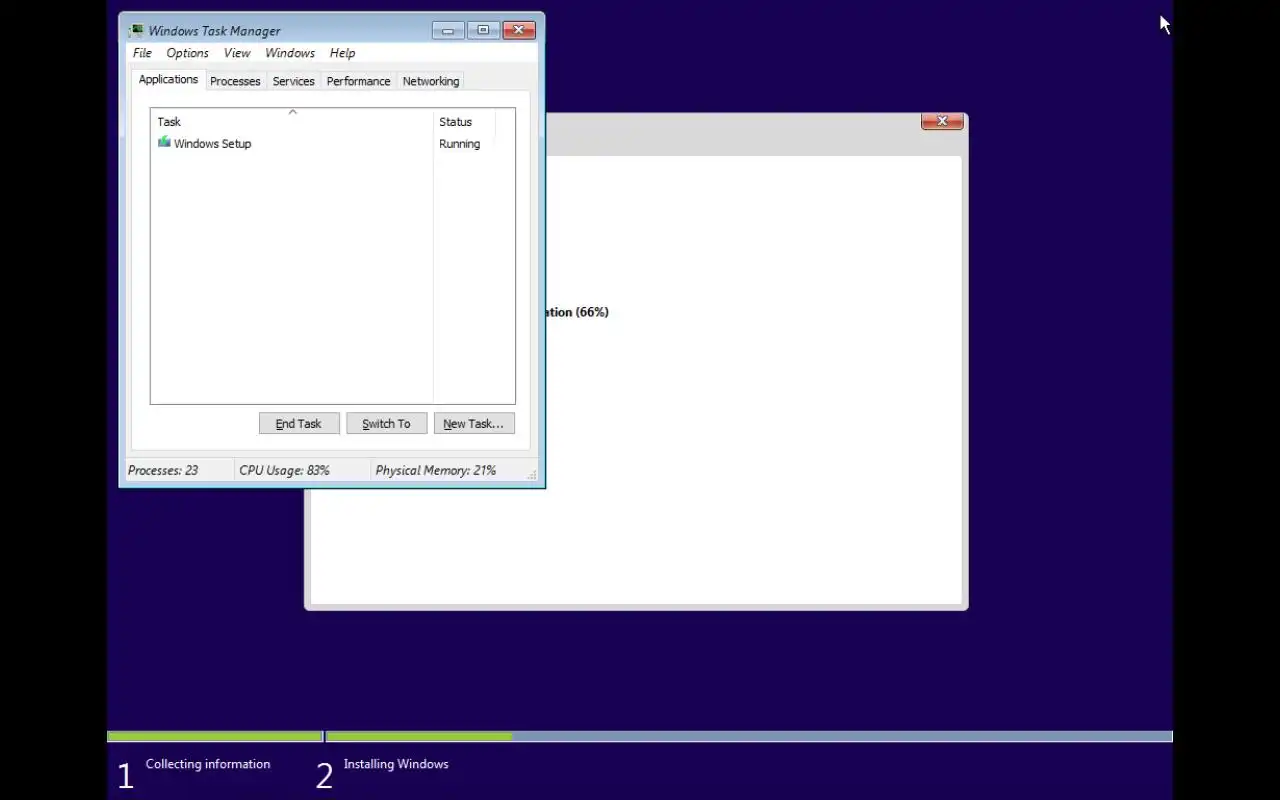Switch to the Services tab
The width and height of the screenshot is (1280, 800).
pos(293,81)
